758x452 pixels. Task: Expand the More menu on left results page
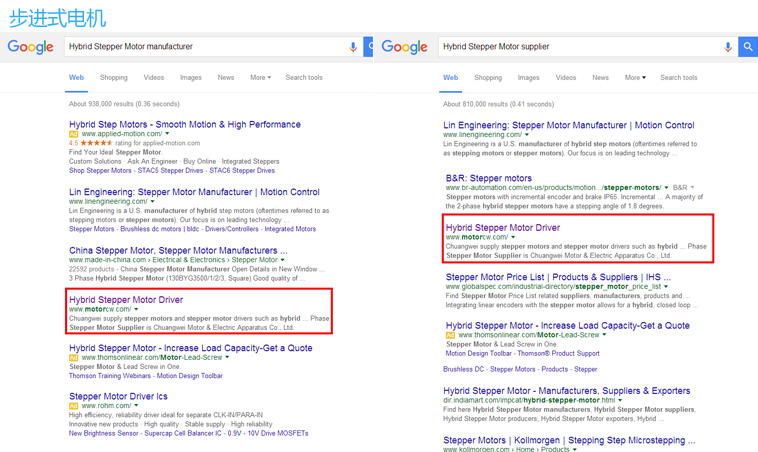[261, 77]
